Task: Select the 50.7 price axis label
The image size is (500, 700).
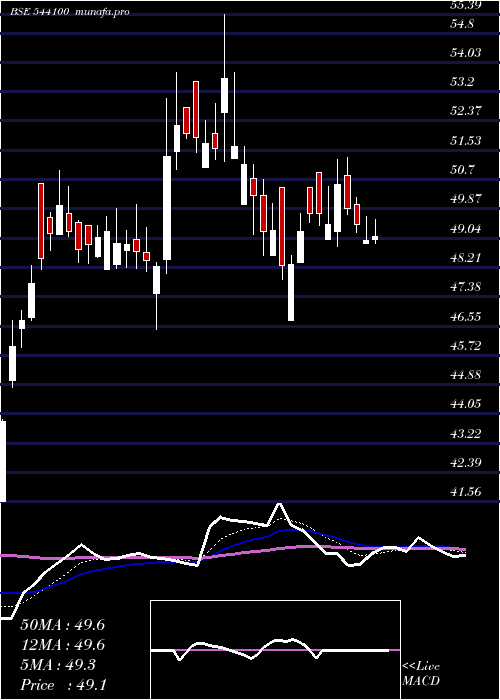Action: (462, 170)
